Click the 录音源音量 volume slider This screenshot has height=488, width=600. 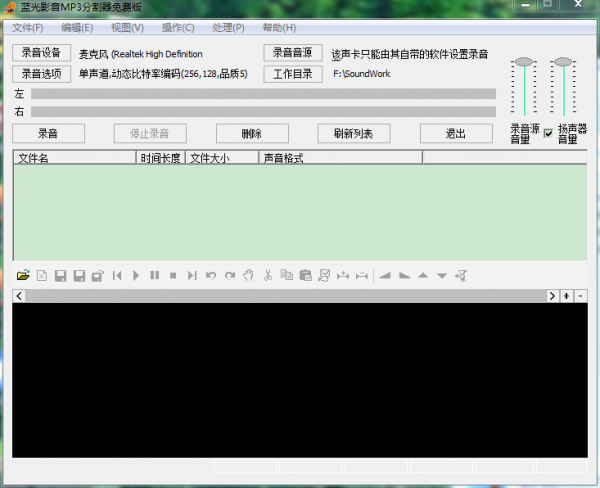pos(523,85)
